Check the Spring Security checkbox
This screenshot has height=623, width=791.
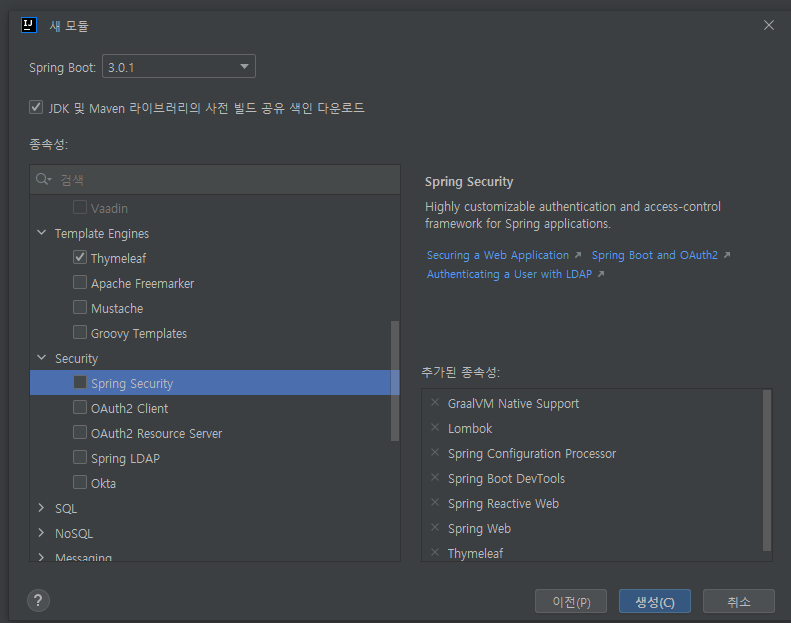click(80, 382)
